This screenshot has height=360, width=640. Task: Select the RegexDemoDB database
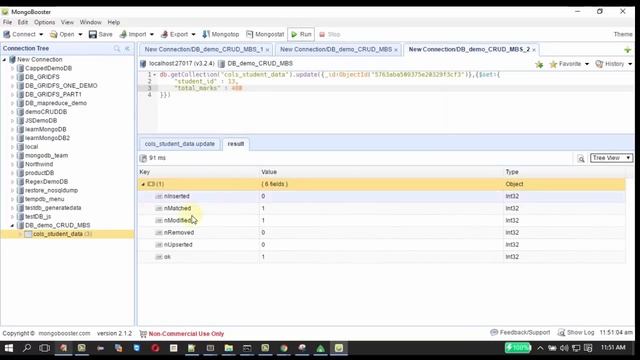click(46, 182)
